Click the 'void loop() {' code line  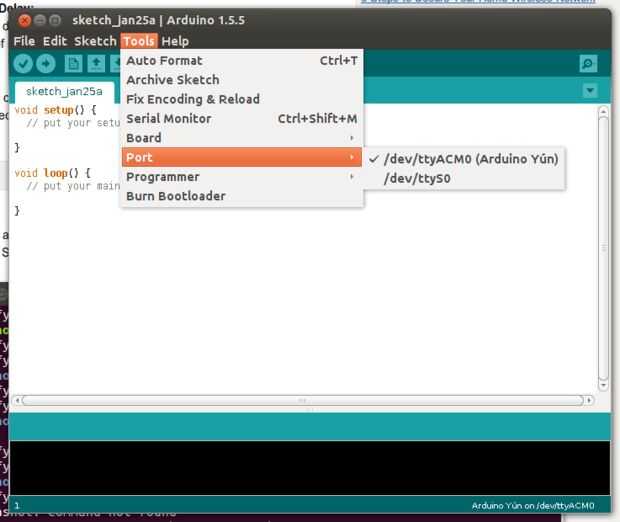click(x=53, y=173)
